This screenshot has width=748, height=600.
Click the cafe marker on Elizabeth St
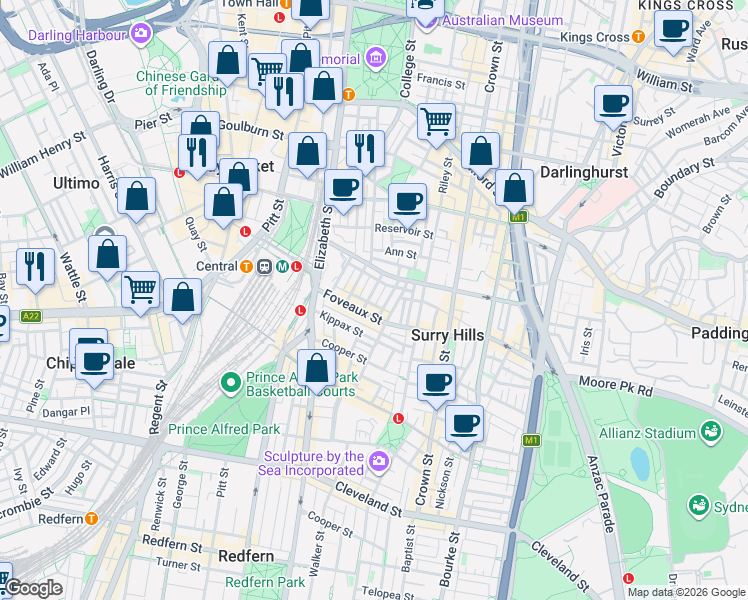tap(343, 188)
